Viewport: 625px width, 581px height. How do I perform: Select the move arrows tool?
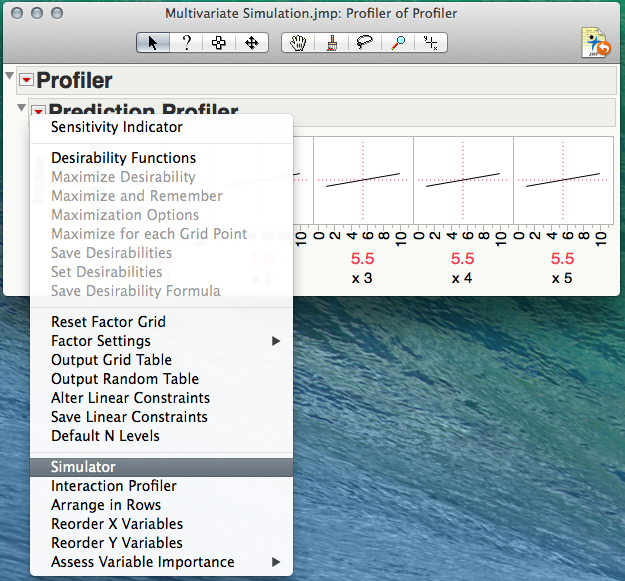click(x=251, y=43)
